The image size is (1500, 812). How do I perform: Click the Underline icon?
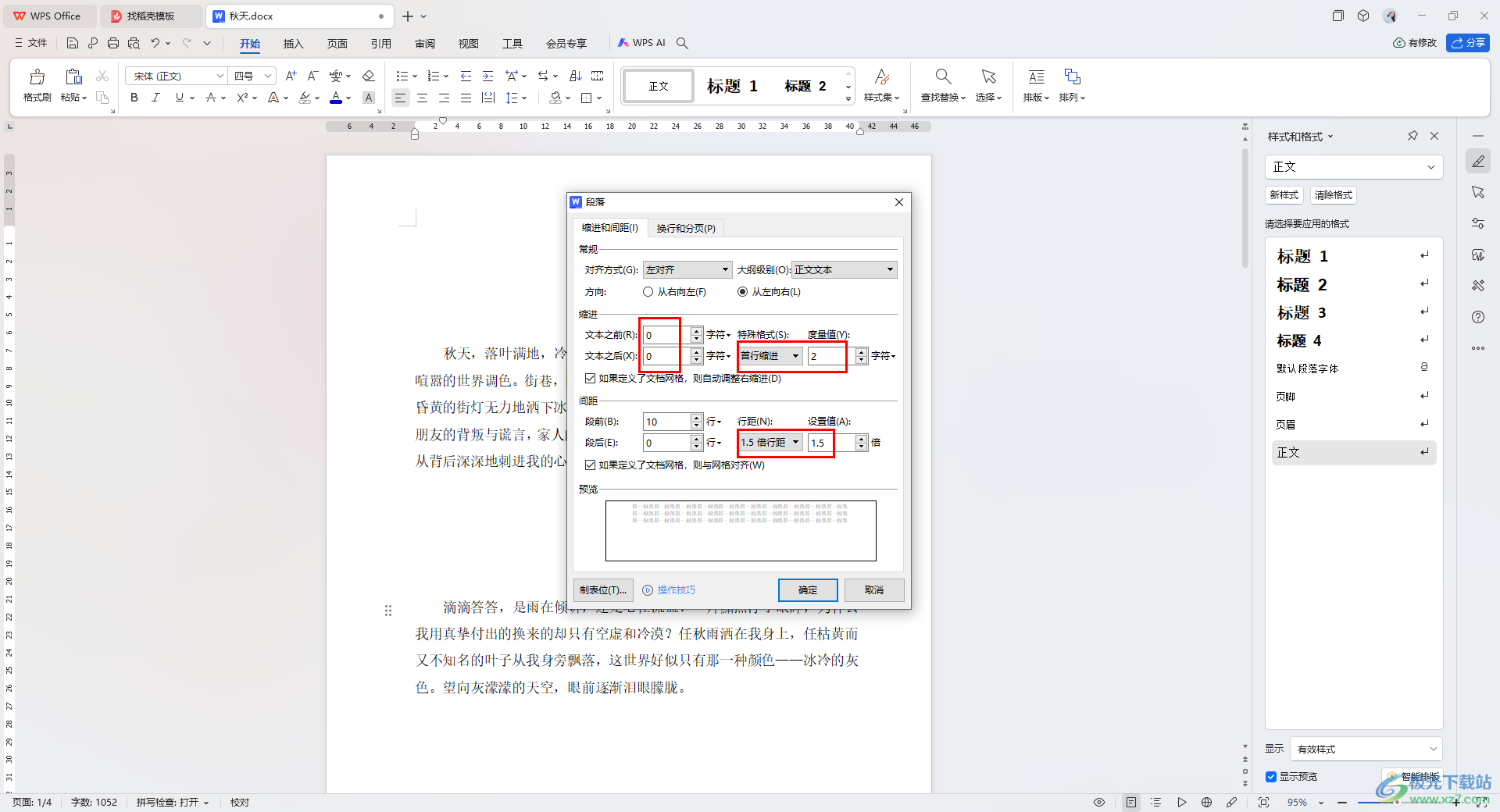point(180,98)
